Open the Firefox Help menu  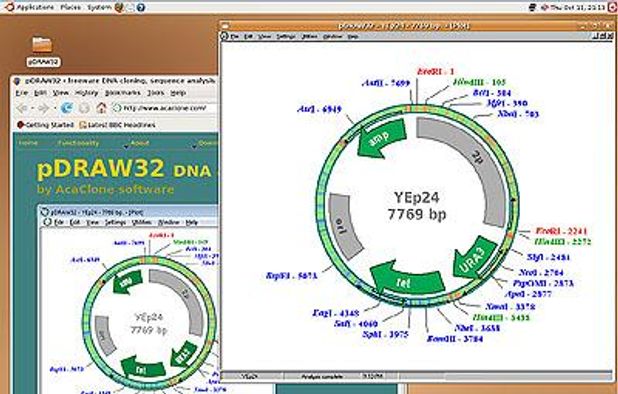178,93
